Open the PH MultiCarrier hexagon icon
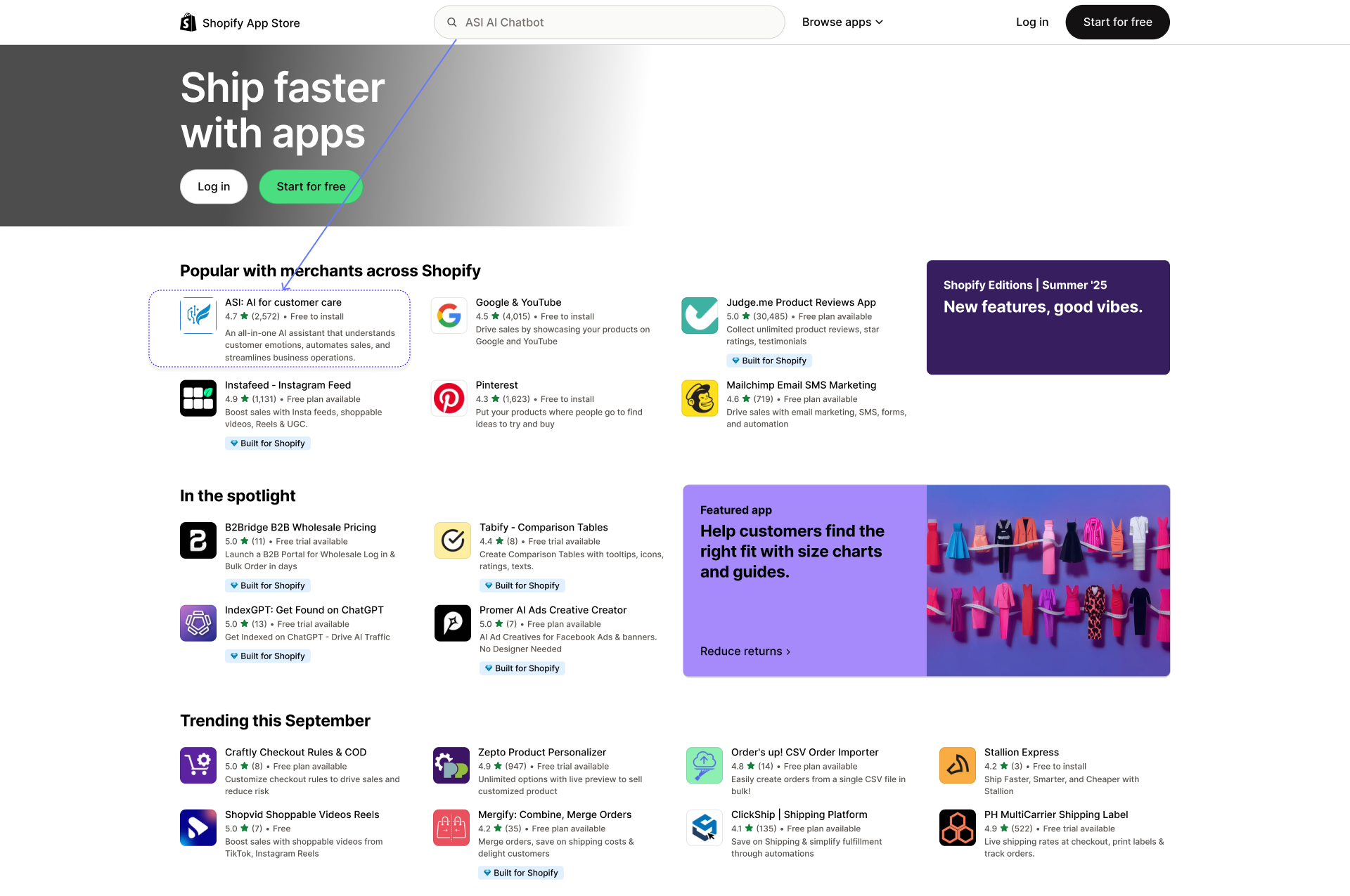 (x=958, y=828)
